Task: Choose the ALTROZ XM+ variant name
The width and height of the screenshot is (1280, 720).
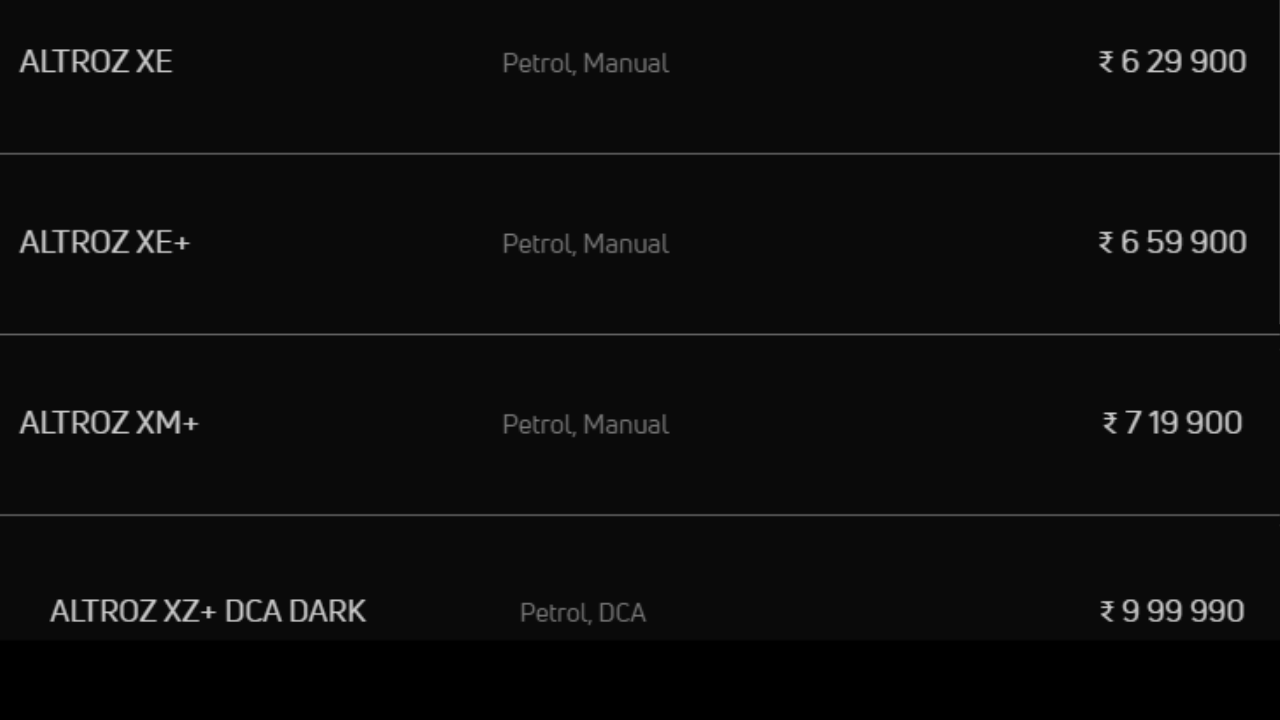Action: [x=109, y=424]
